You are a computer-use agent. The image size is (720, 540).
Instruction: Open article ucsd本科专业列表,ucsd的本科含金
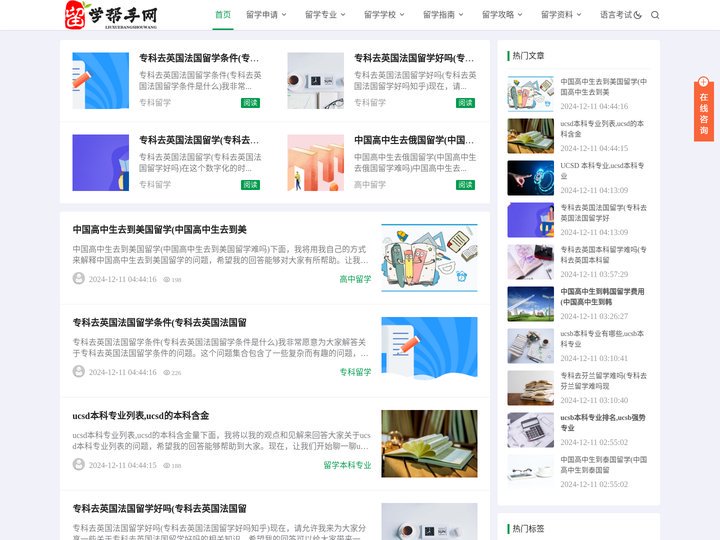[141, 416]
